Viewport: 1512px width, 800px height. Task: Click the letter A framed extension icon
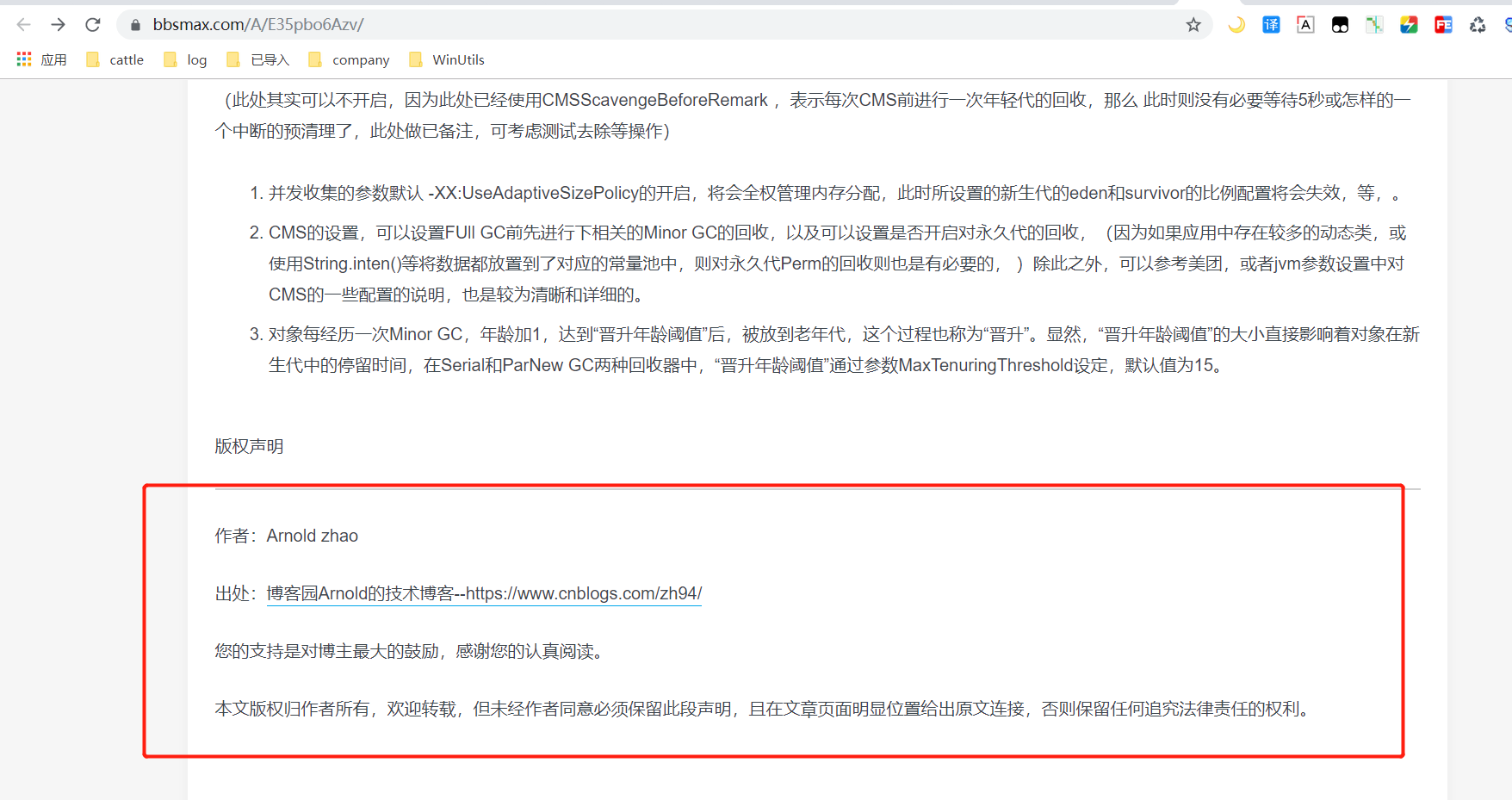(1305, 25)
